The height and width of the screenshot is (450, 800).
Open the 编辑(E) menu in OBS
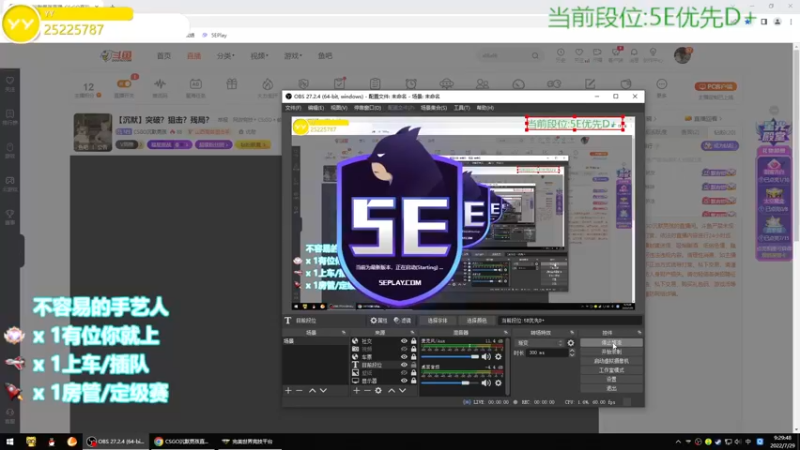click(x=316, y=108)
